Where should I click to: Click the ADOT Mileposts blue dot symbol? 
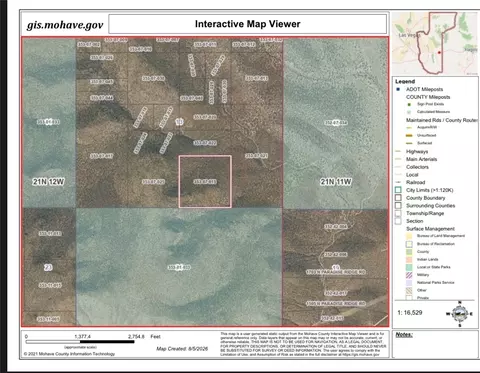click(x=398, y=89)
